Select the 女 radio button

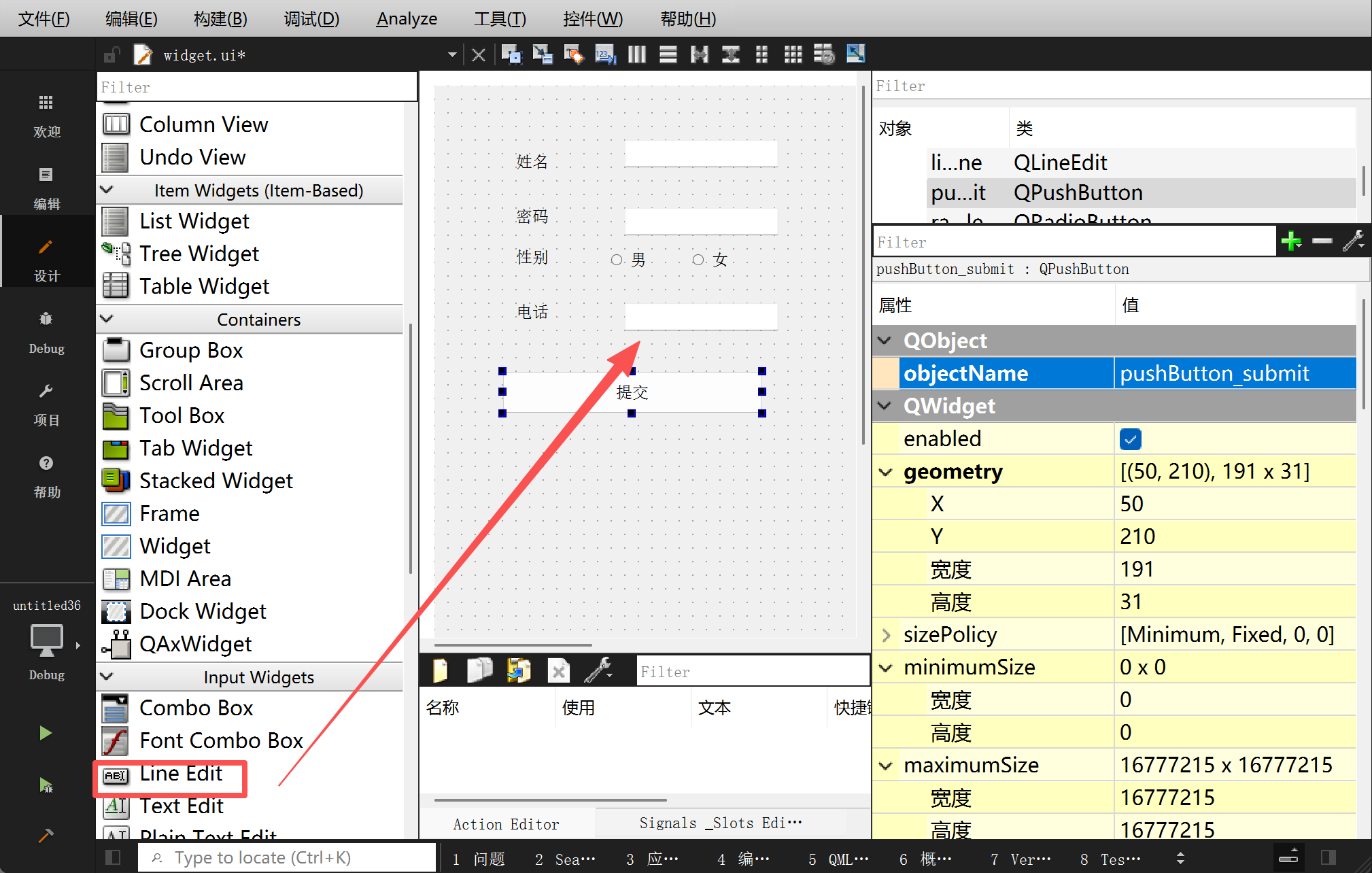click(x=698, y=260)
